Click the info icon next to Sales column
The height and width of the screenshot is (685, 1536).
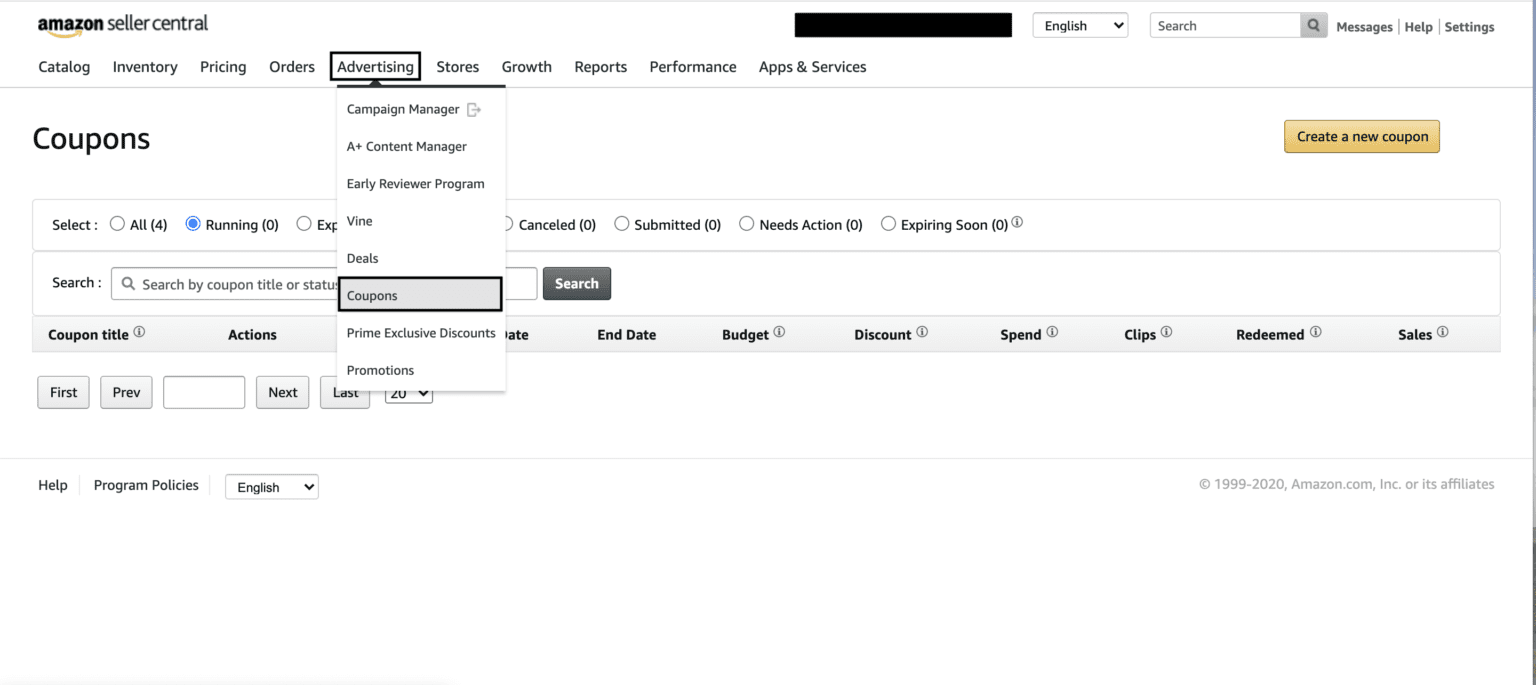[1442, 330]
